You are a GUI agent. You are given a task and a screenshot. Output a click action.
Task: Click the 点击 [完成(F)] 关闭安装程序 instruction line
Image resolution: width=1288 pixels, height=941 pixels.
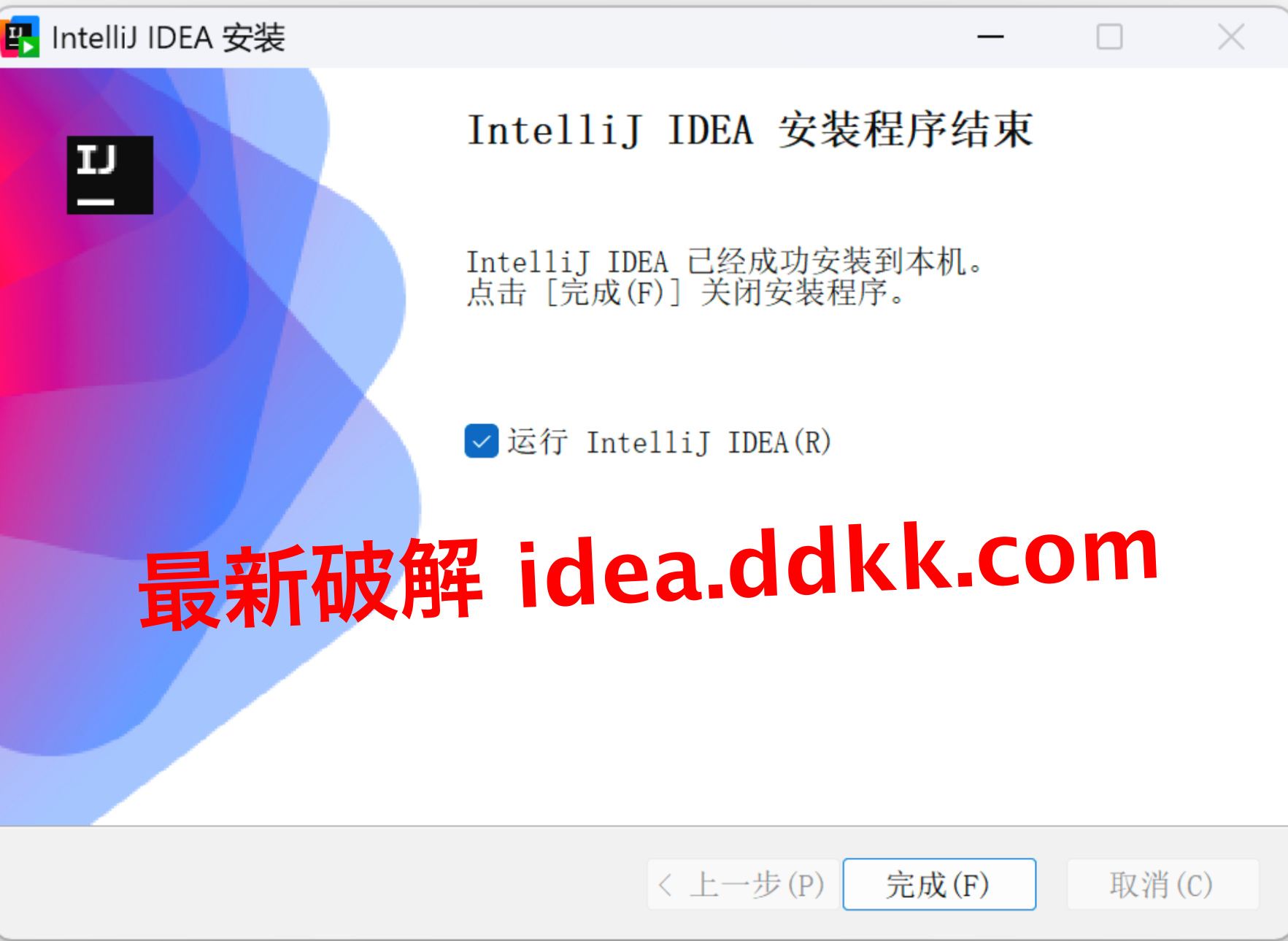tap(686, 293)
